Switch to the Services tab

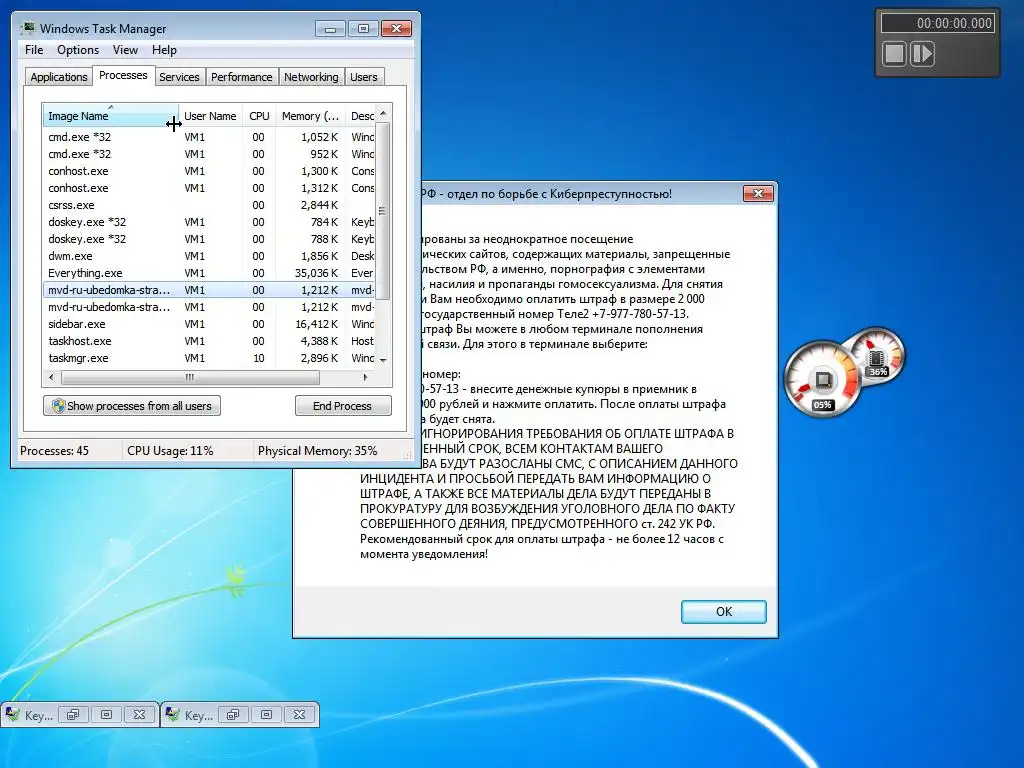tap(179, 77)
